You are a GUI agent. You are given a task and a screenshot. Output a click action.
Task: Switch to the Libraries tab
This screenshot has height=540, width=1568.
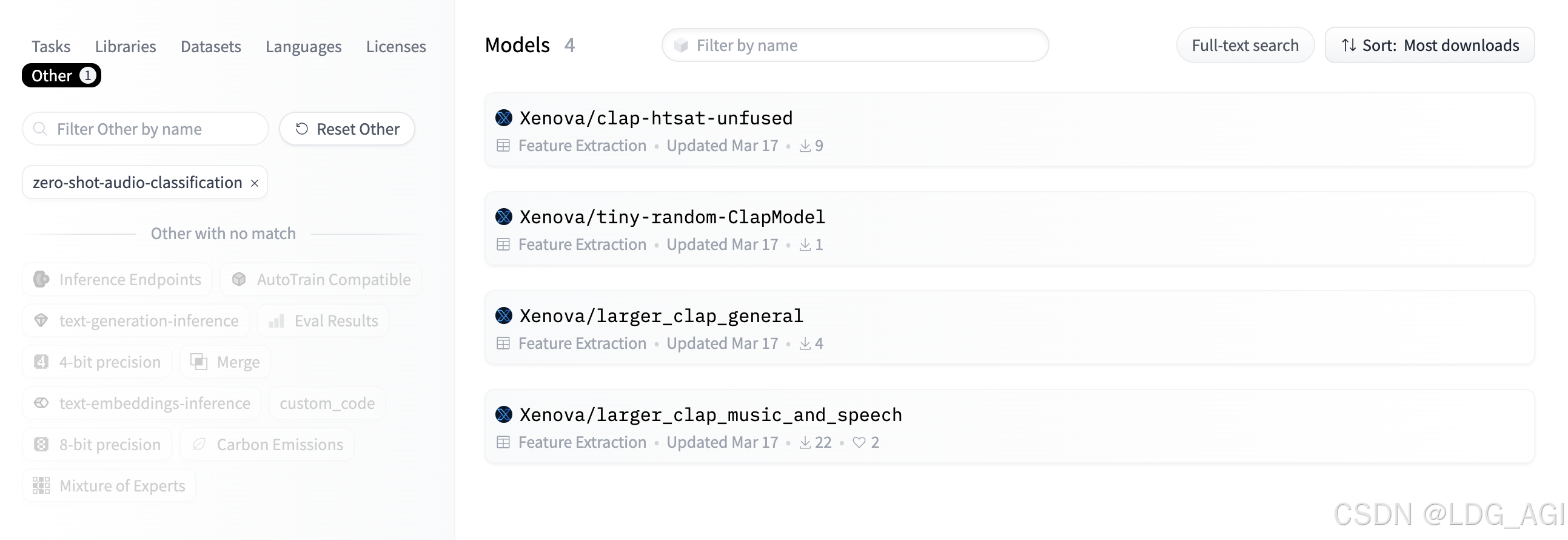coord(126,46)
